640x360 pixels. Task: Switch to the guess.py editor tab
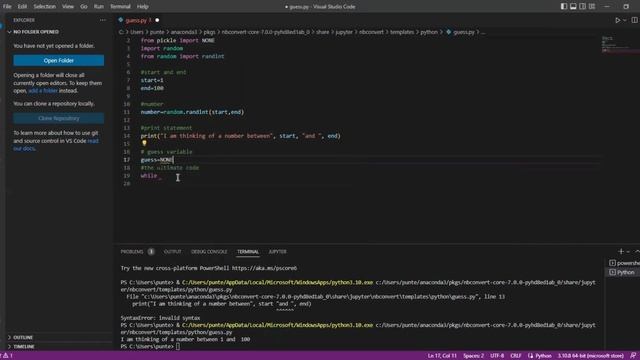click(139, 20)
